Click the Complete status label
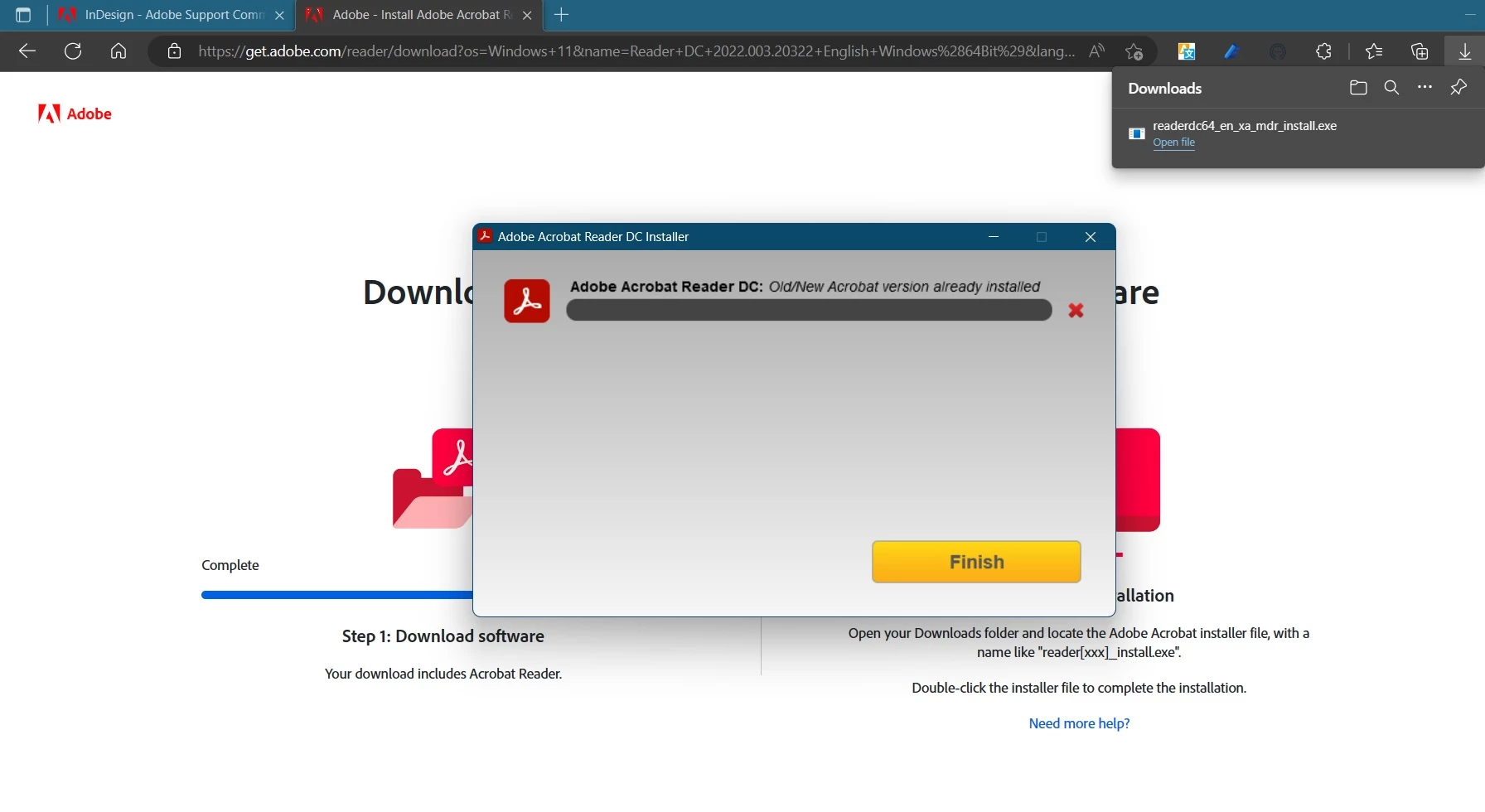The image size is (1485, 812). point(230,565)
